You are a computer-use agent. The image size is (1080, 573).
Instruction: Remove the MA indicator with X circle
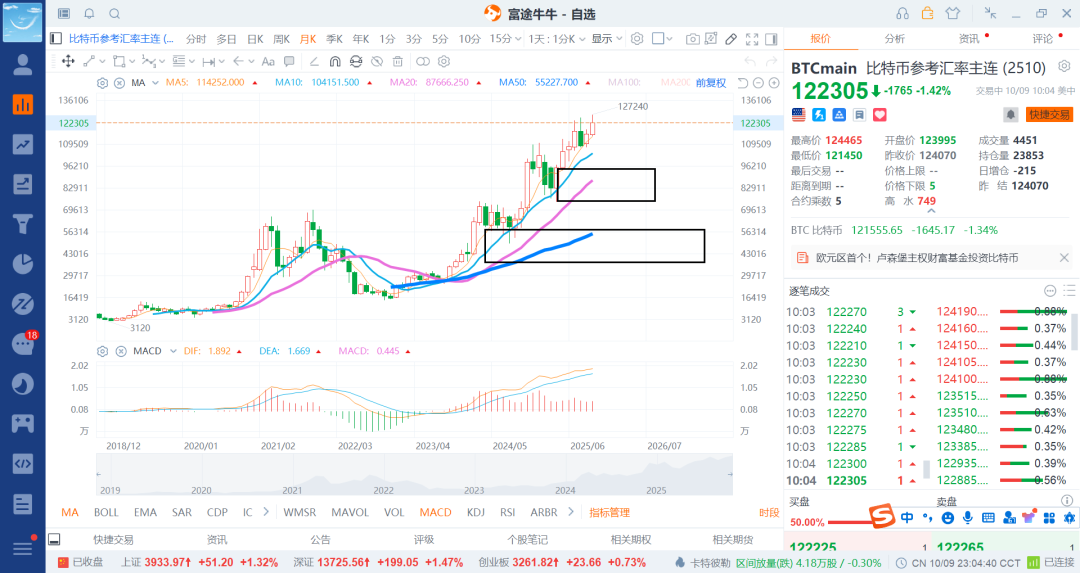[119, 83]
